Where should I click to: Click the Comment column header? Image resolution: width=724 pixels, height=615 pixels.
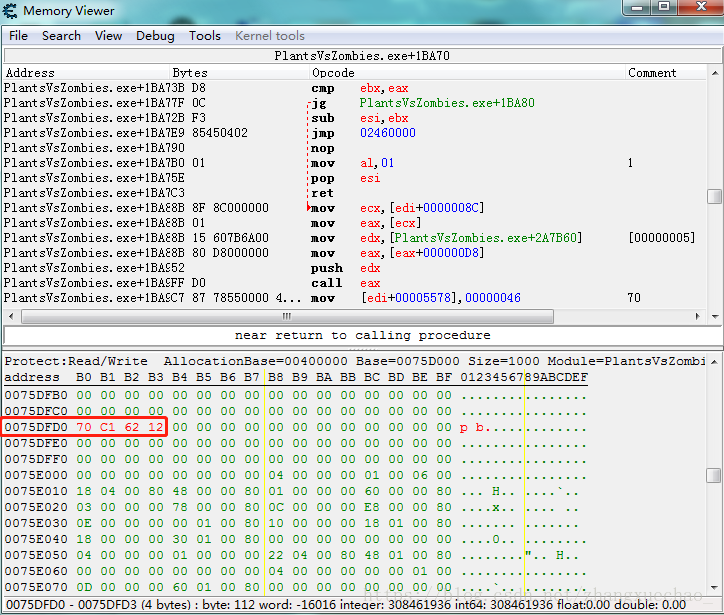coord(666,73)
